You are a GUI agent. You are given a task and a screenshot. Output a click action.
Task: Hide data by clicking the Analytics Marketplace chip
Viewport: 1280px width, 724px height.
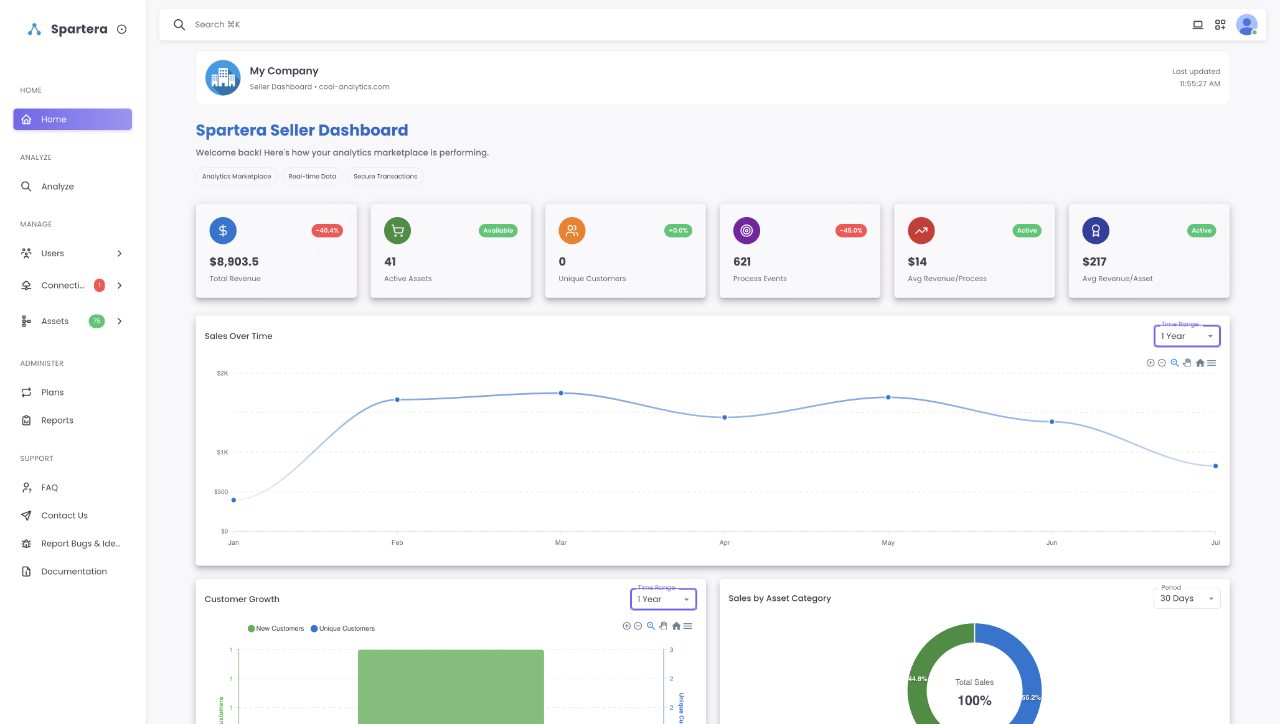point(235,176)
